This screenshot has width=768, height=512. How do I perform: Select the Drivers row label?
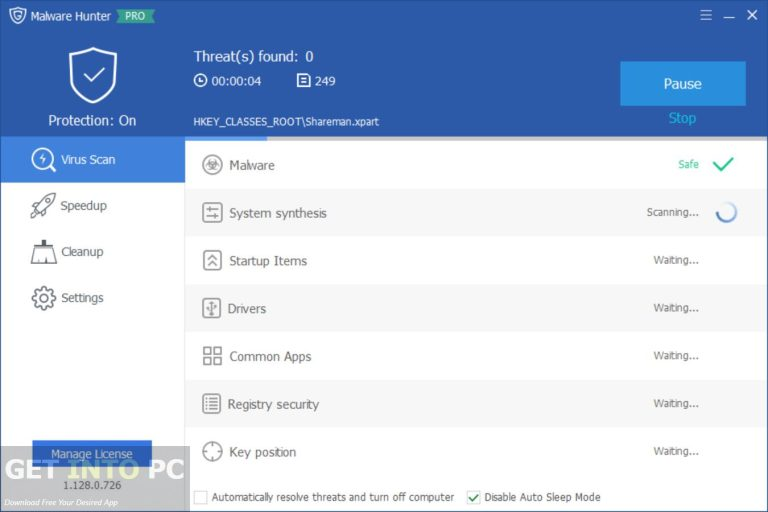(x=247, y=309)
